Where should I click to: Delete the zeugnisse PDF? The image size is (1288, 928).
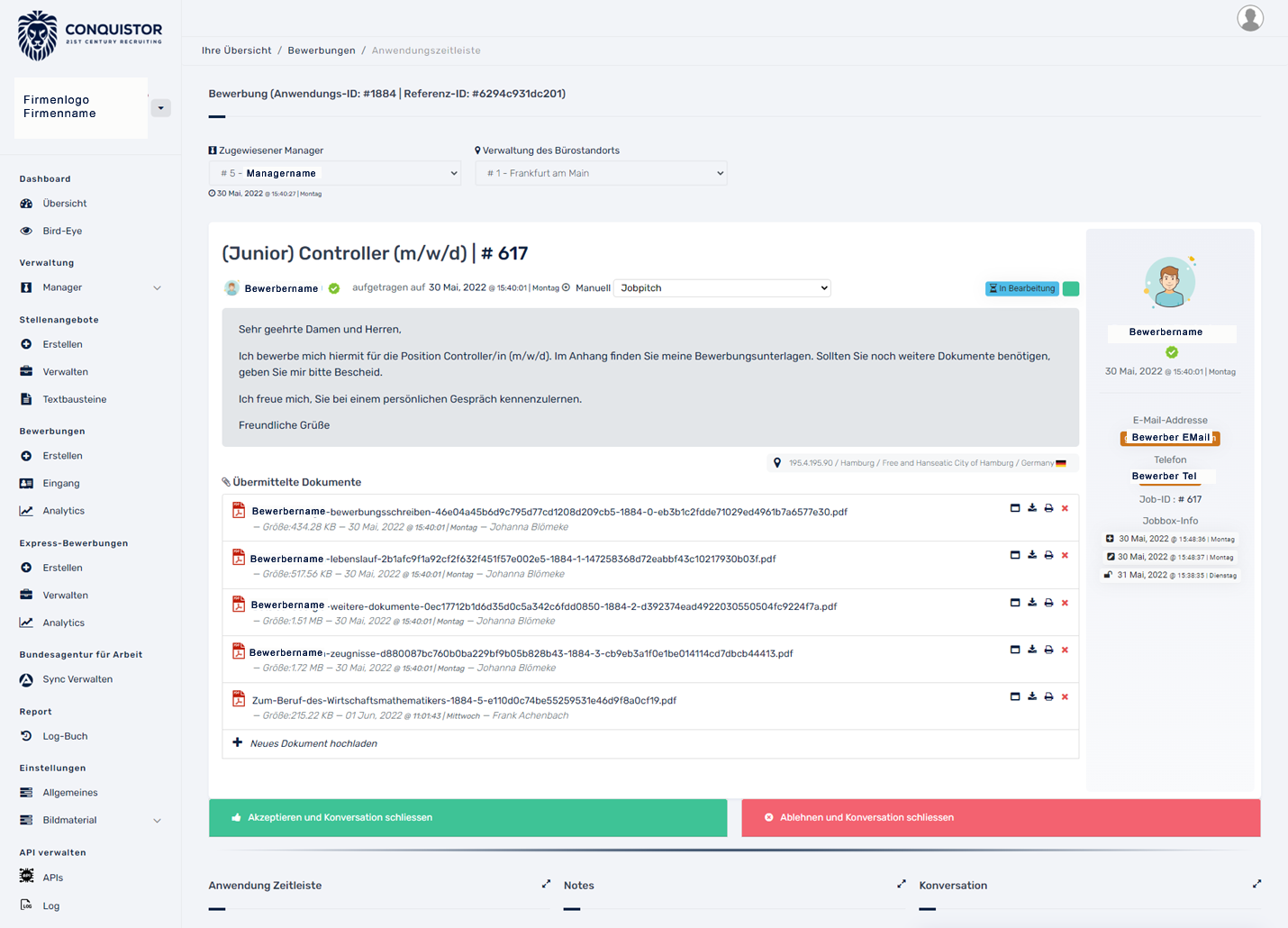[x=1065, y=650]
